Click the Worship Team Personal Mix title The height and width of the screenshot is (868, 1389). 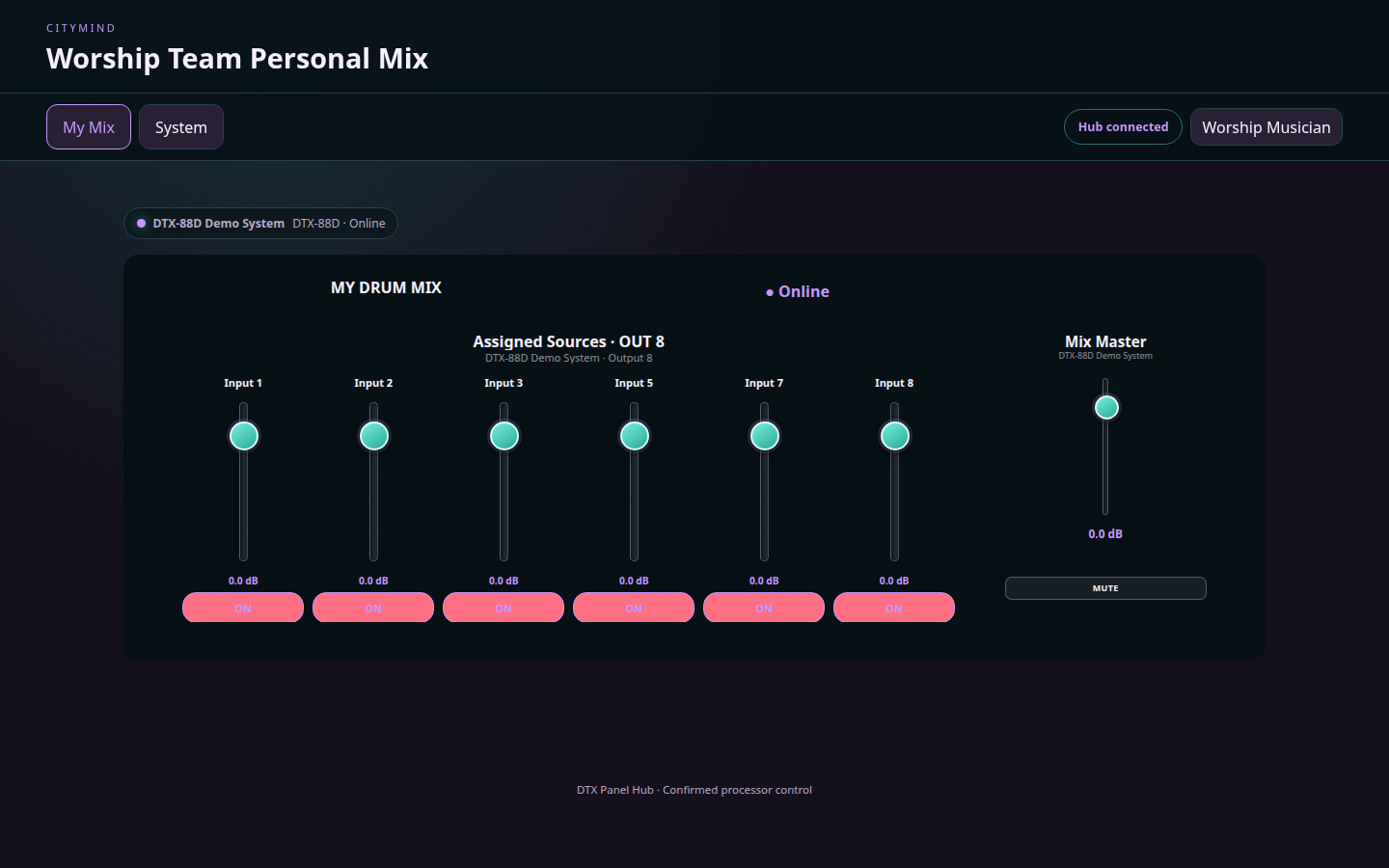(237, 58)
